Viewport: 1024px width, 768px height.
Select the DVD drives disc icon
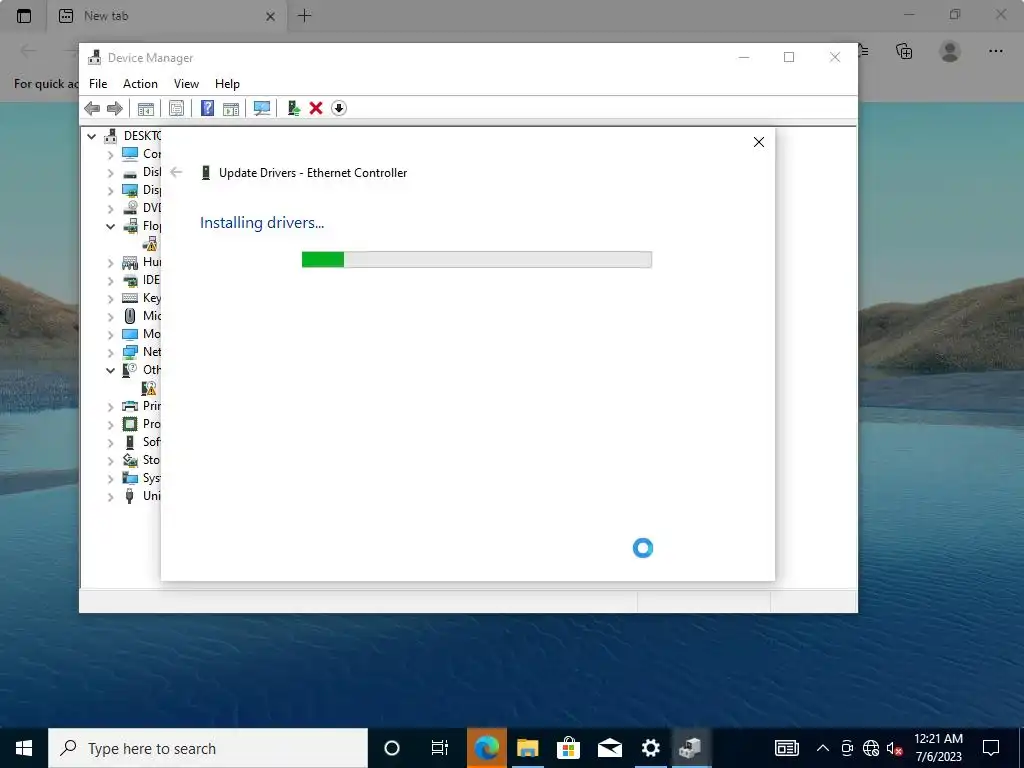(130, 208)
